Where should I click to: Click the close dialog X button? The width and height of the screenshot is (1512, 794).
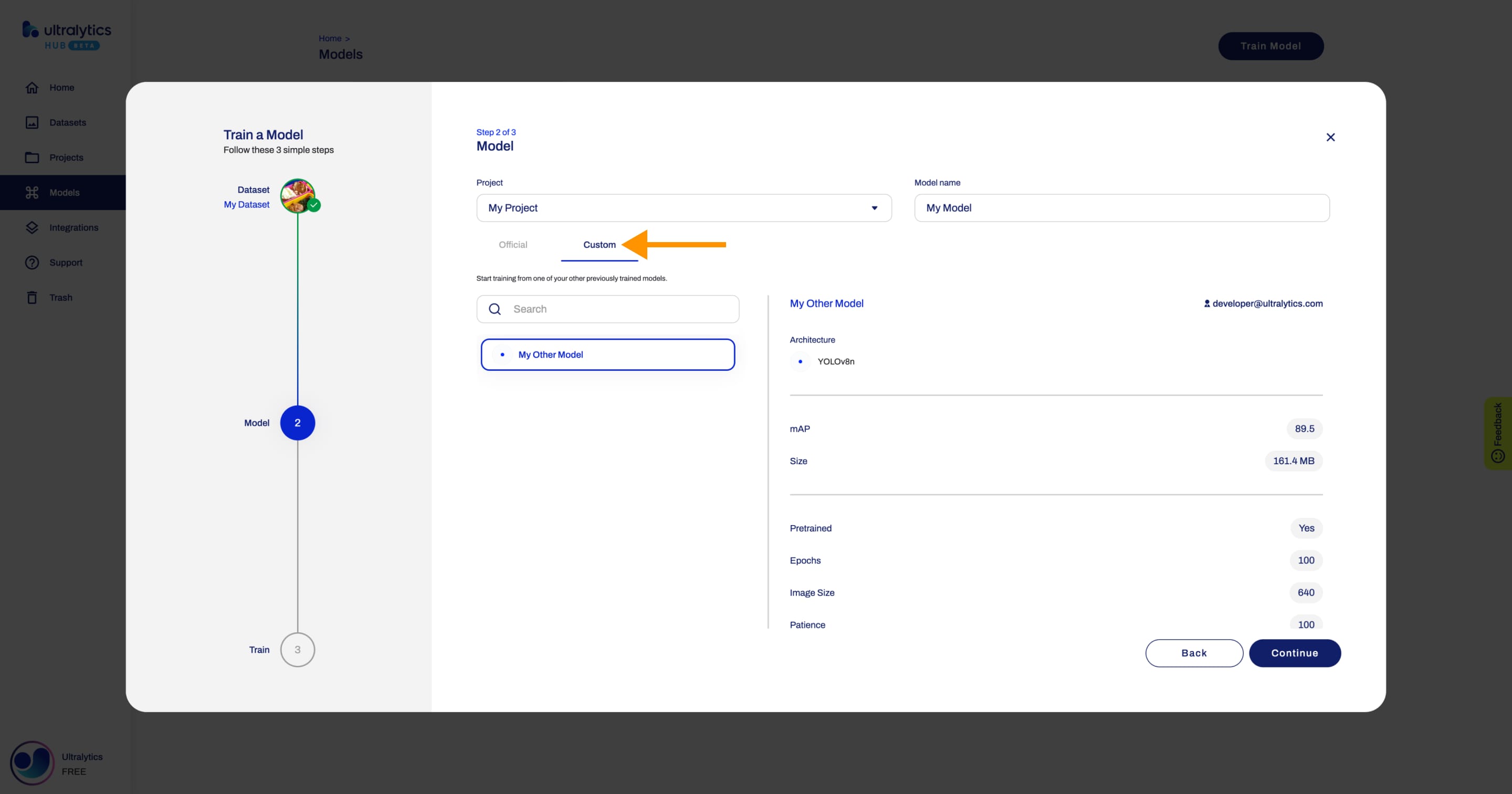tap(1331, 137)
